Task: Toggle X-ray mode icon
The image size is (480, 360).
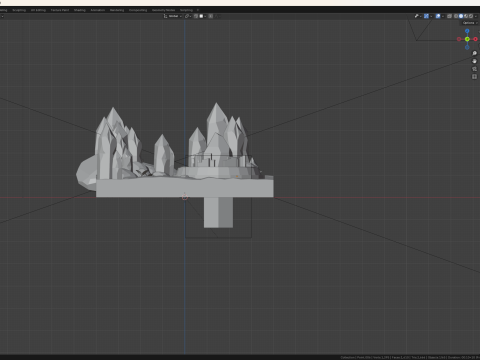Action: pos(449,16)
